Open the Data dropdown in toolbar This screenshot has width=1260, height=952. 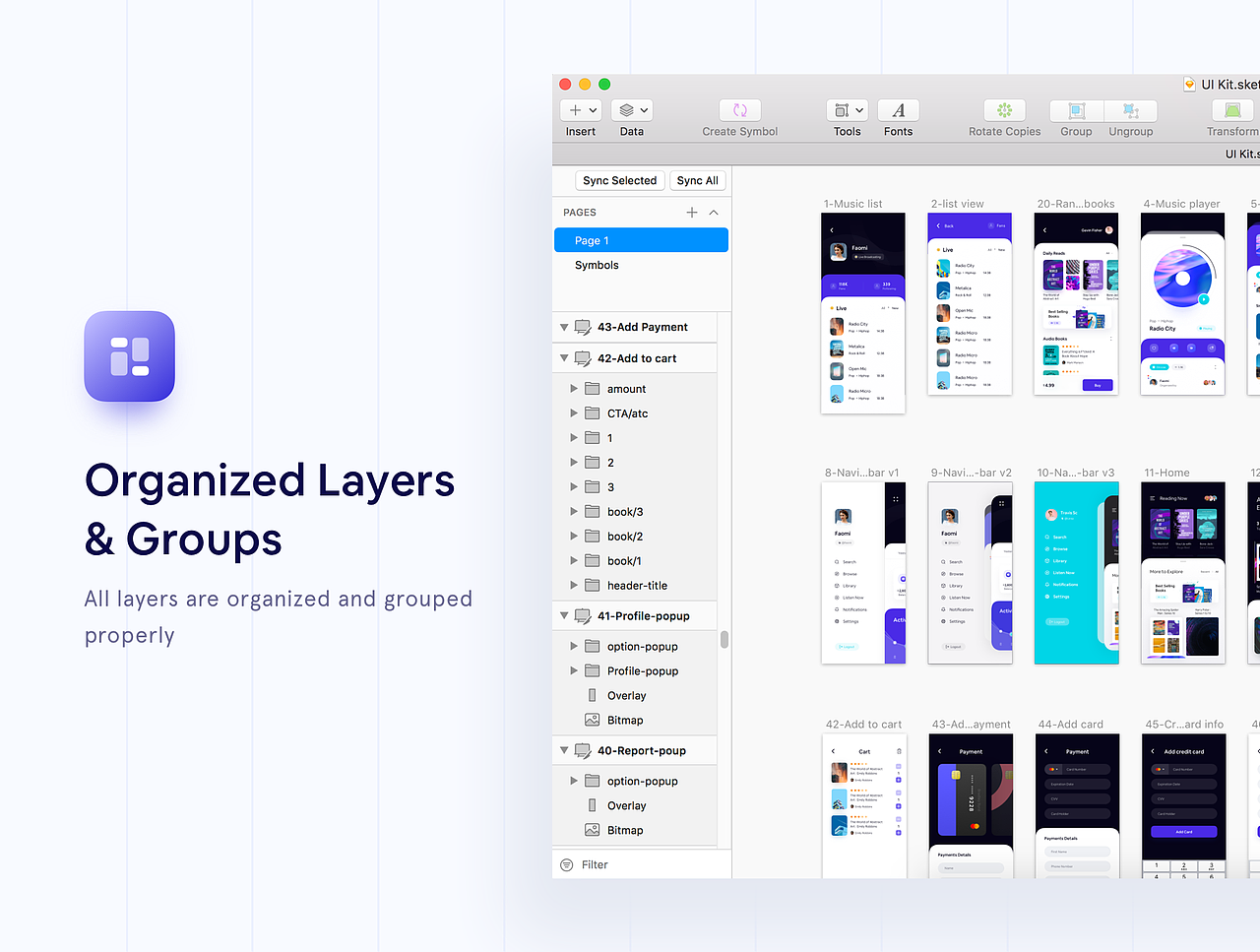coord(632,110)
